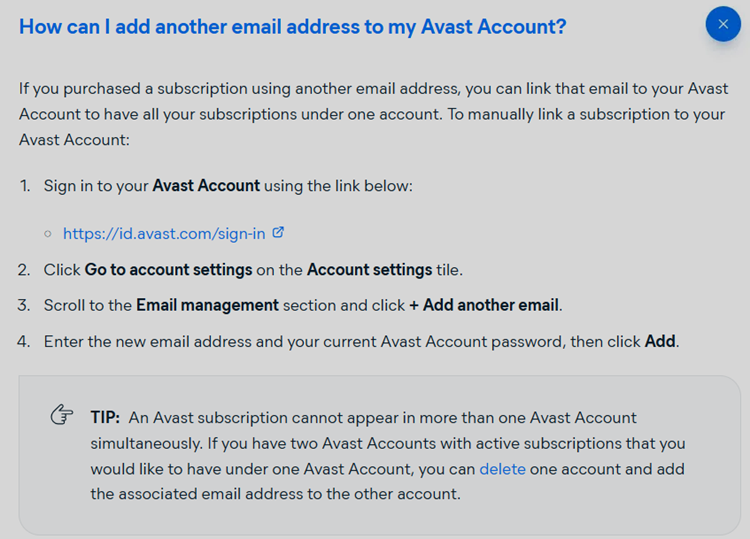Click the pointing hand tip icon
The width and height of the screenshot is (750, 539).
(62, 416)
